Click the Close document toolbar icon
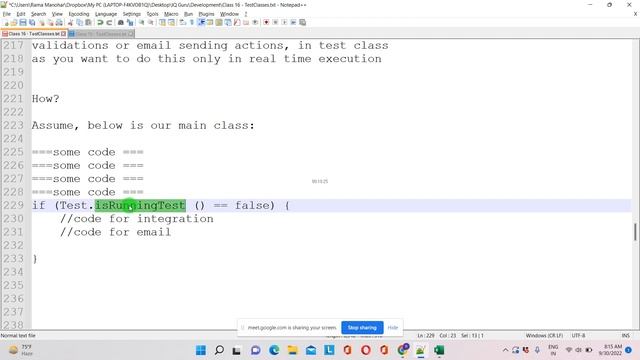The width and height of the screenshot is (640, 360). [x=42, y=22]
